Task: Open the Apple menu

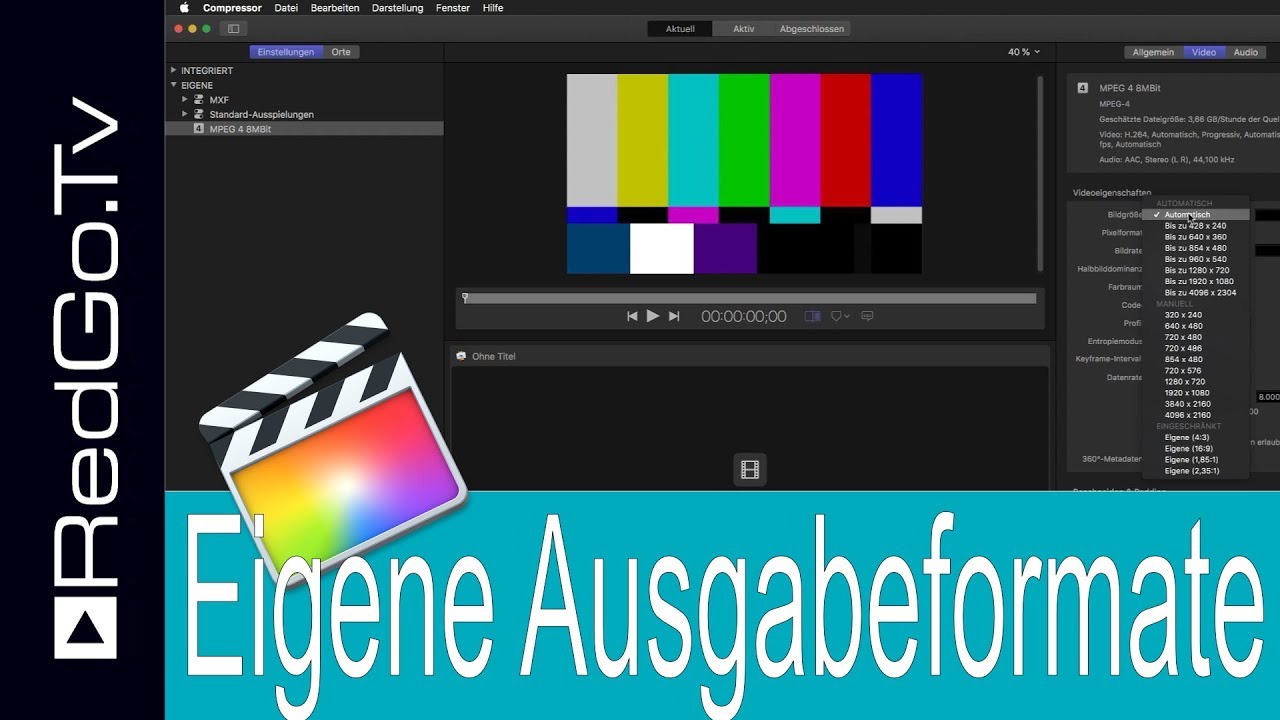Action: tap(184, 7)
